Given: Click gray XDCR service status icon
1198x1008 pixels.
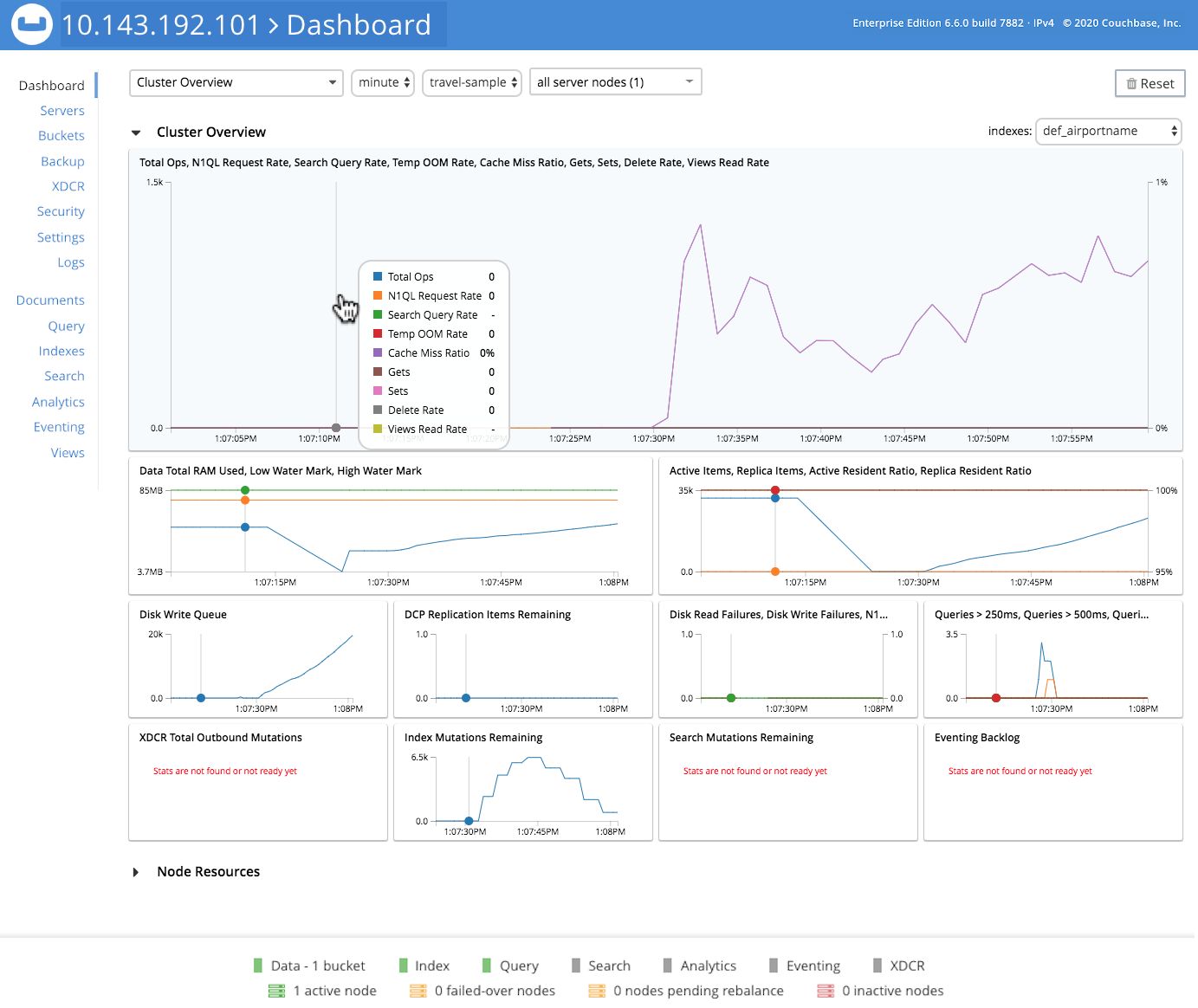Looking at the screenshot, I should 877,966.
